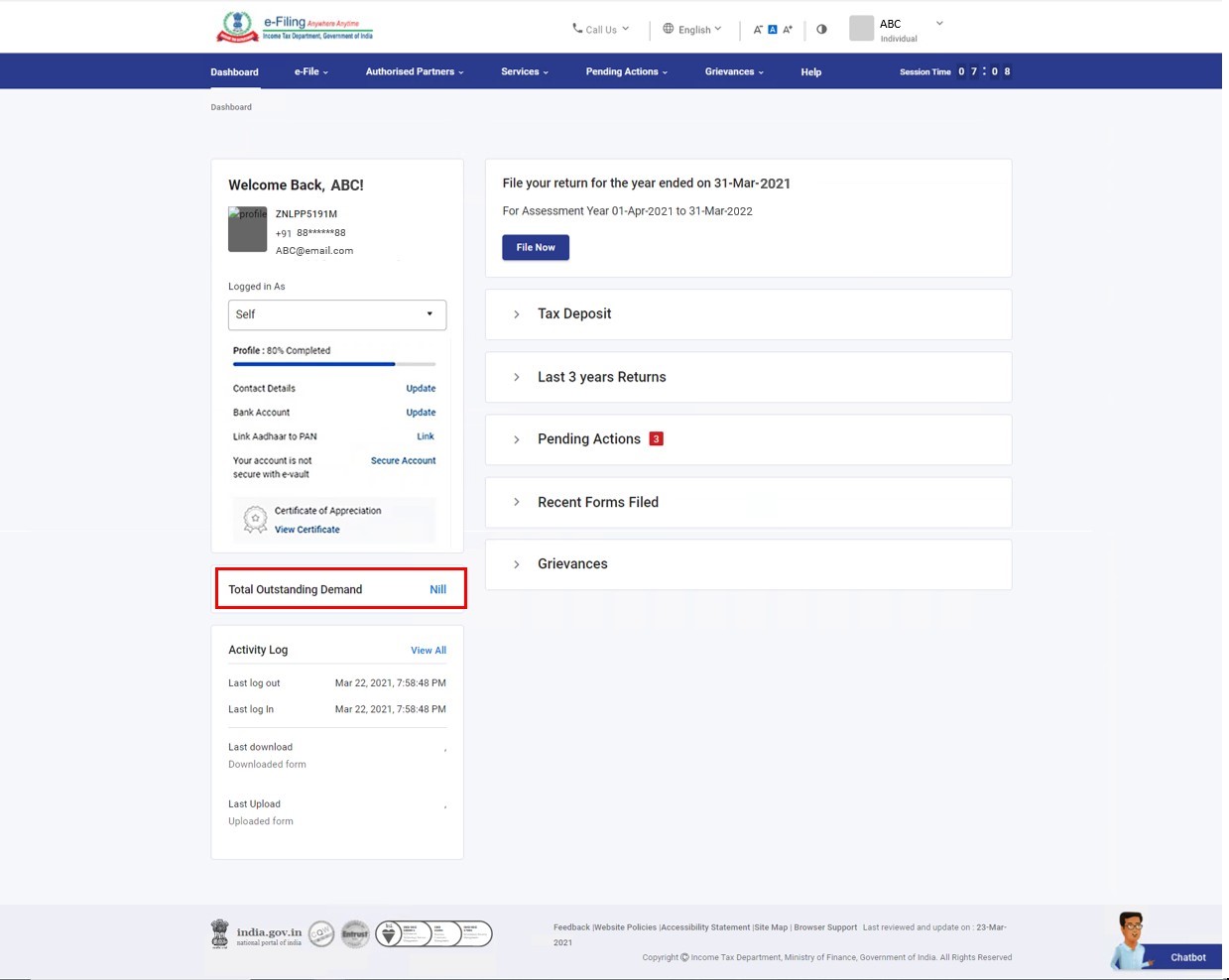Image resolution: width=1229 pixels, height=980 pixels.
Task: Click the globe language icon
Action: click(x=669, y=29)
